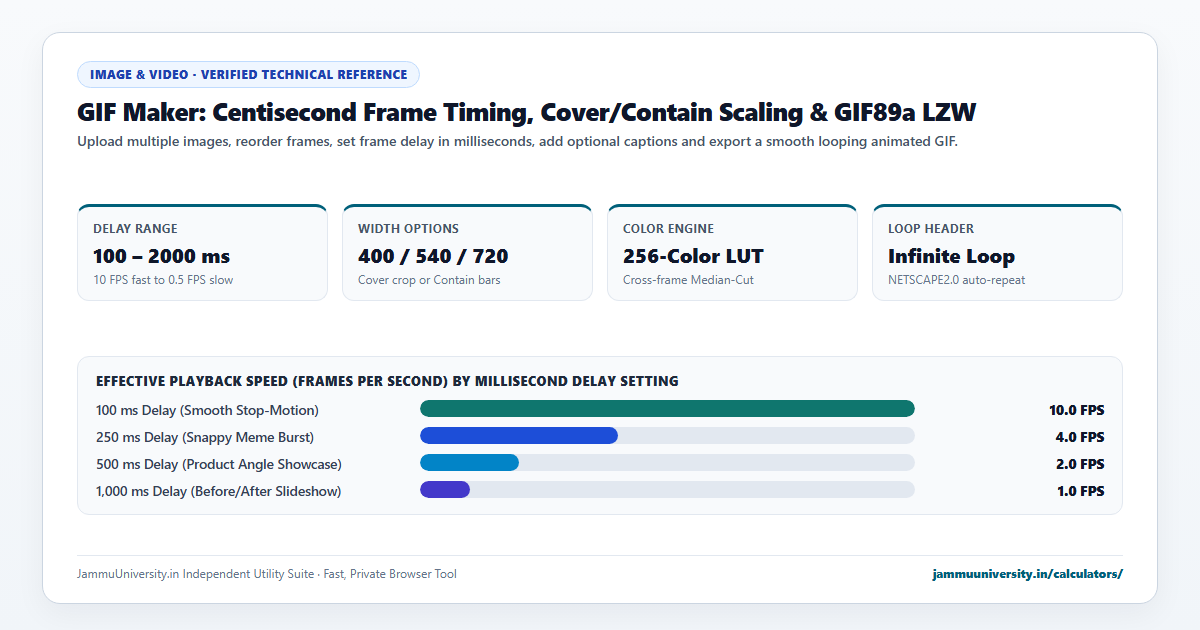Viewport: 1200px width, 630px height.
Task: Select the 'Infinite Loop' value
Action: coord(951,256)
